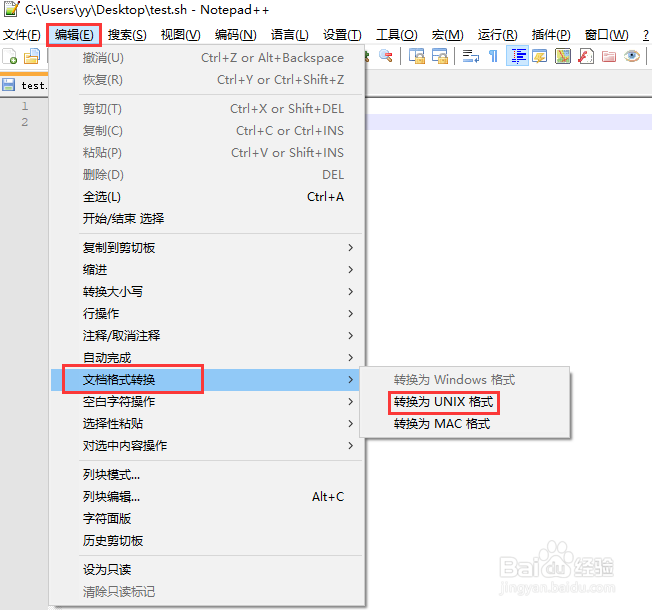Expand the 注释/取消注释 submenu
This screenshot has height=610, width=652.
pyautogui.click(x=208, y=336)
